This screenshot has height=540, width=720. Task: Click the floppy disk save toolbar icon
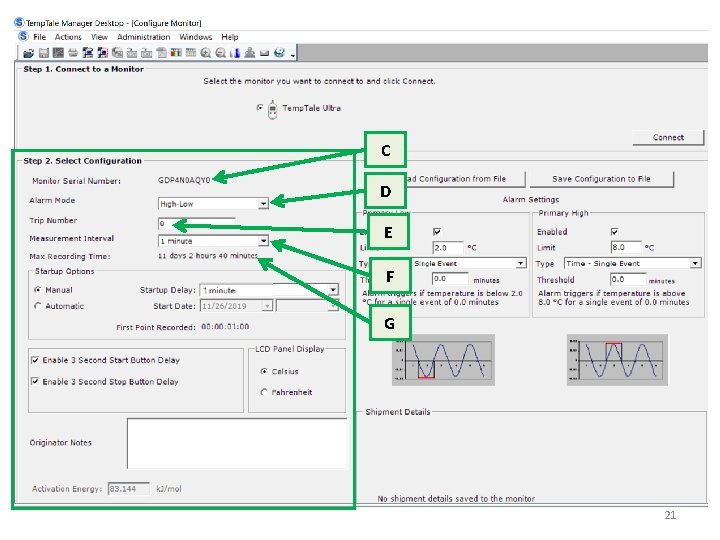click(44, 53)
